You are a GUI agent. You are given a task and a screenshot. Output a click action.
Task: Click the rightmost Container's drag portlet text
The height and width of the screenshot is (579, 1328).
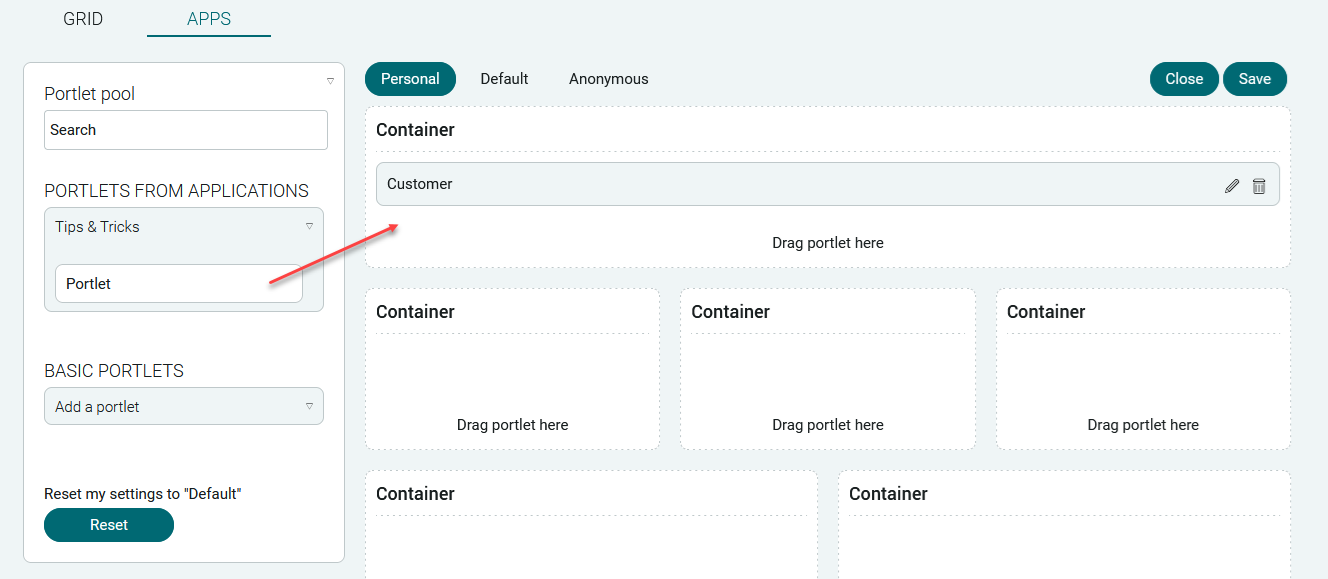click(1143, 425)
